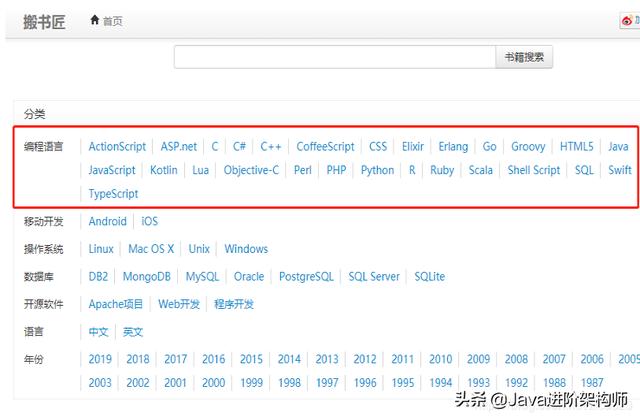
Task: Select the C++ language link
Action: pos(271,147)
